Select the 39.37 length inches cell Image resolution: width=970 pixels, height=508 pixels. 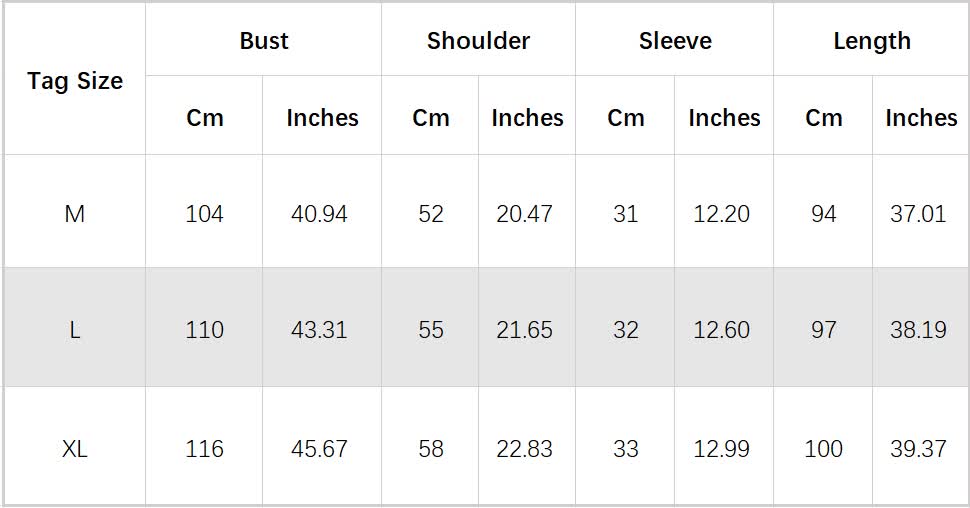(x=919, y=448)
